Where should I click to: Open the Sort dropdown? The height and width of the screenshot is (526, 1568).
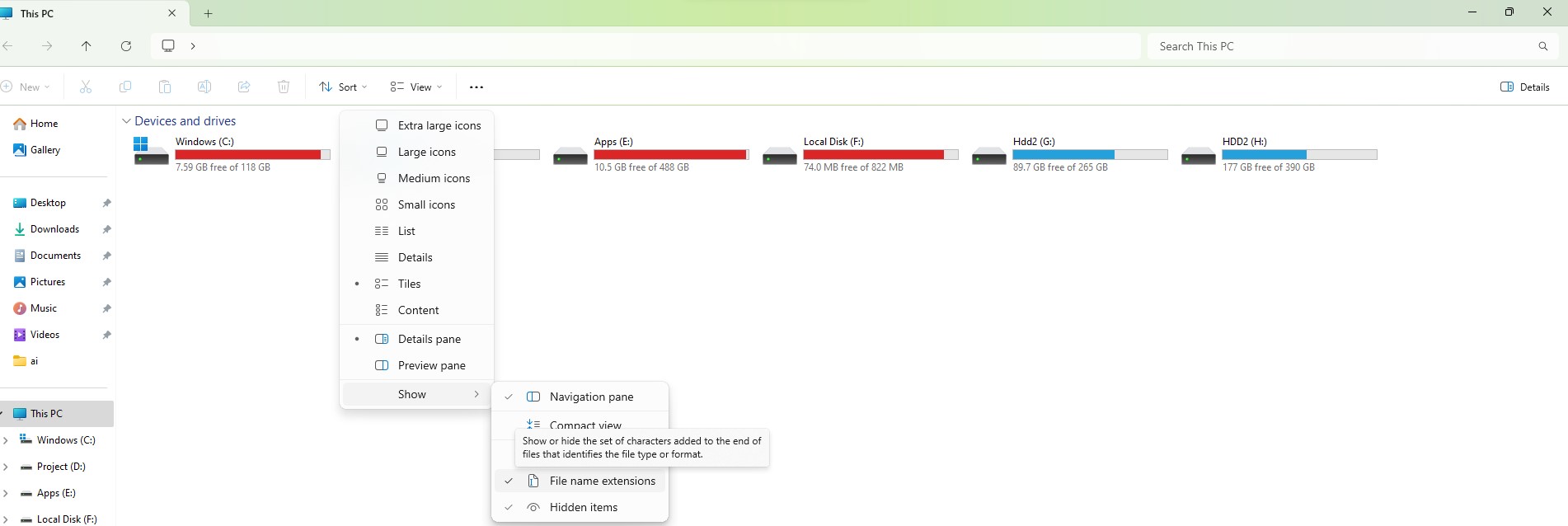coord(343,87)
